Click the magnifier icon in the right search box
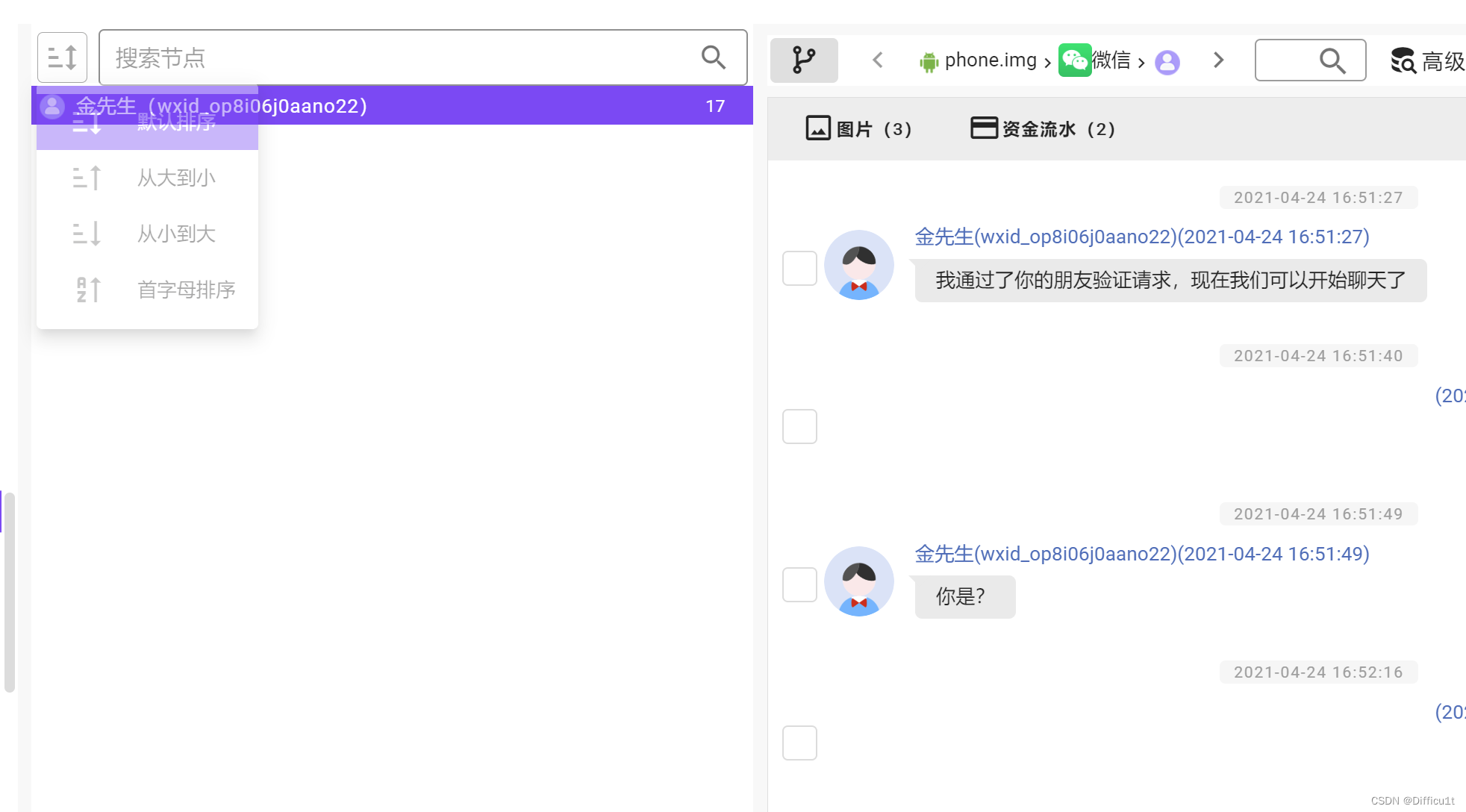Viewport: 1466px width, 812px height. point(1332,60)
